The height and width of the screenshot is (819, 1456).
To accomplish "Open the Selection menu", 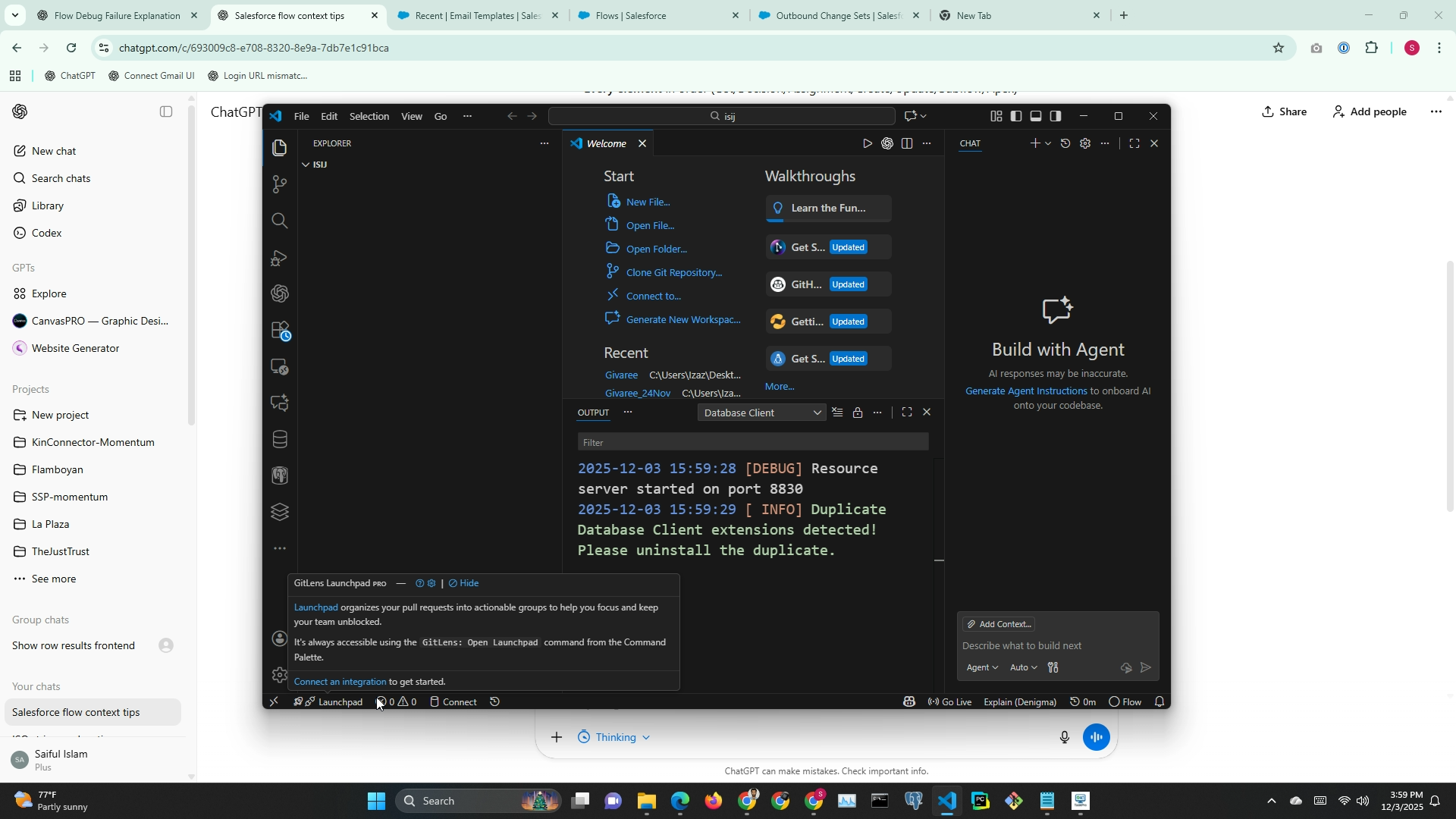I will click(x=369, y=116).
